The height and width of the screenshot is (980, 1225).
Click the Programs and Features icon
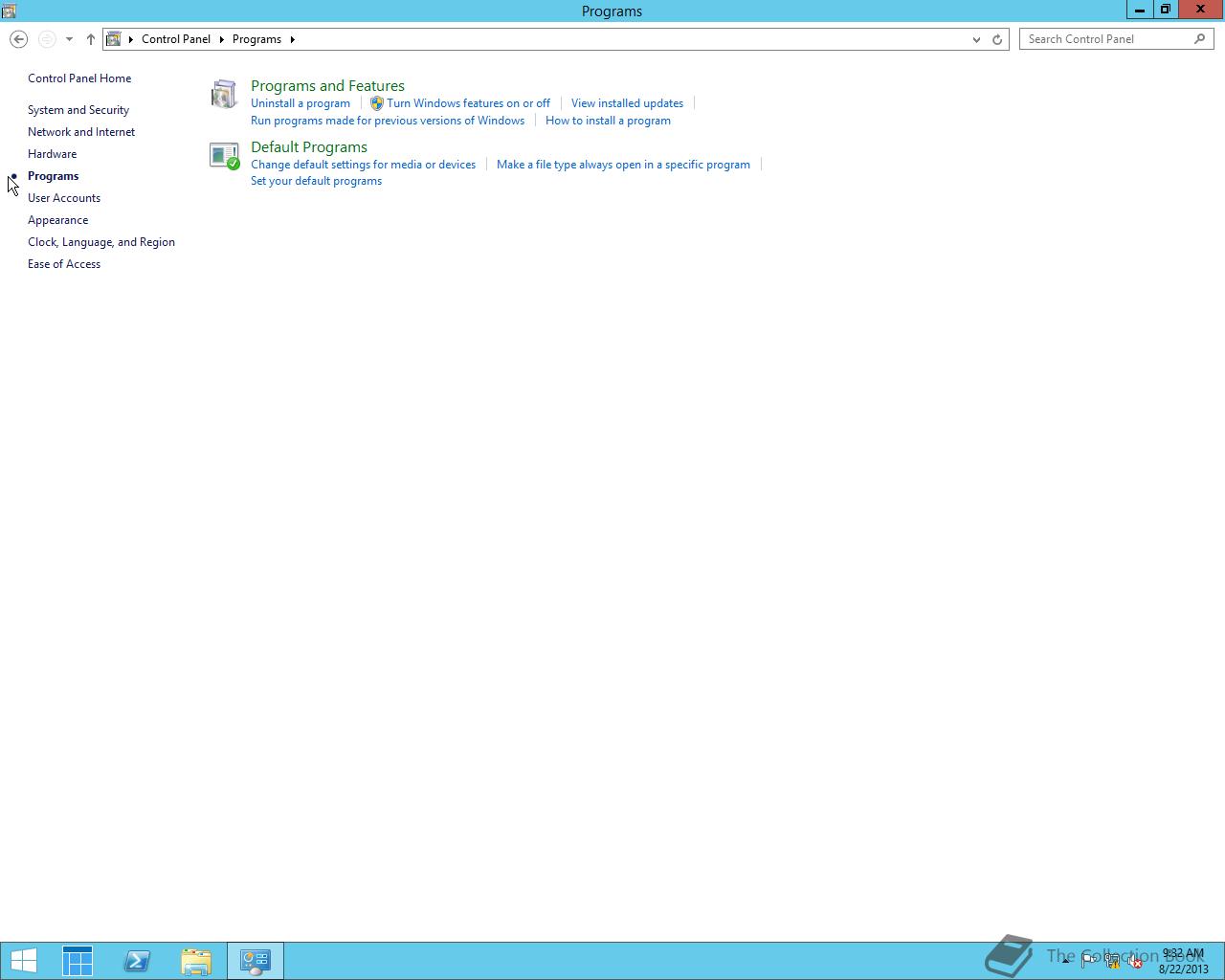(x=224, y=94)
